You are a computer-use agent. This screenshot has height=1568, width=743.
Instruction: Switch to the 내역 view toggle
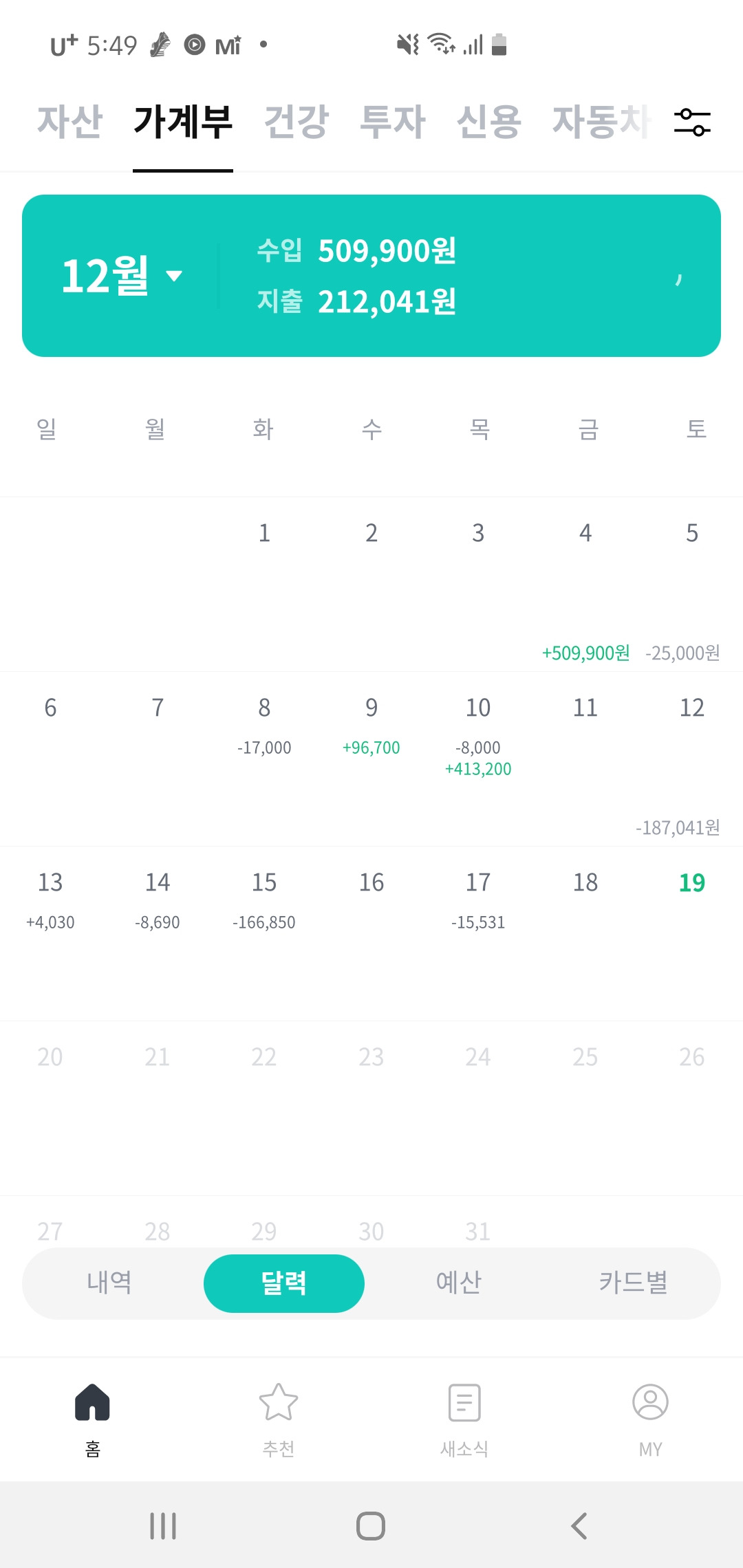109,1283
